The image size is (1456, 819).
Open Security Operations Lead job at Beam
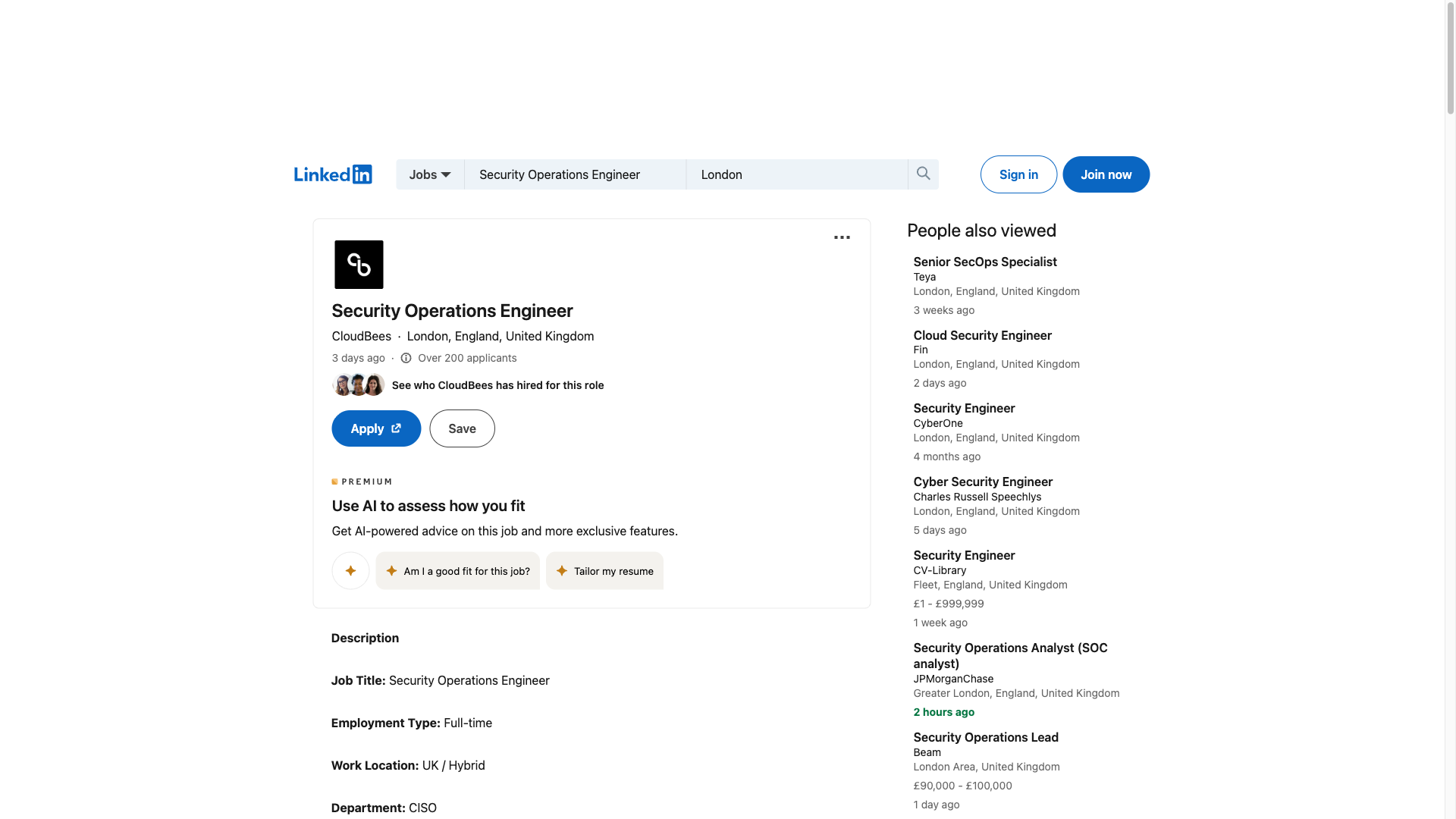[x=986, y=737]
